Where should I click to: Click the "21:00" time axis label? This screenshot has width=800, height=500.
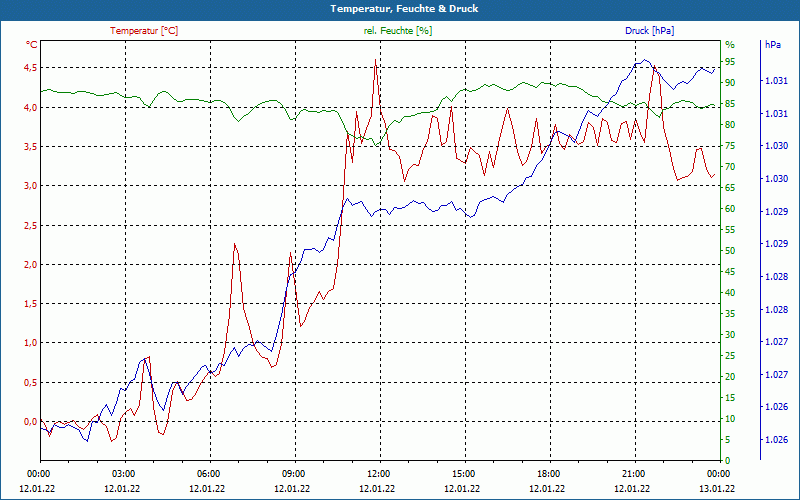pos(632,473)
